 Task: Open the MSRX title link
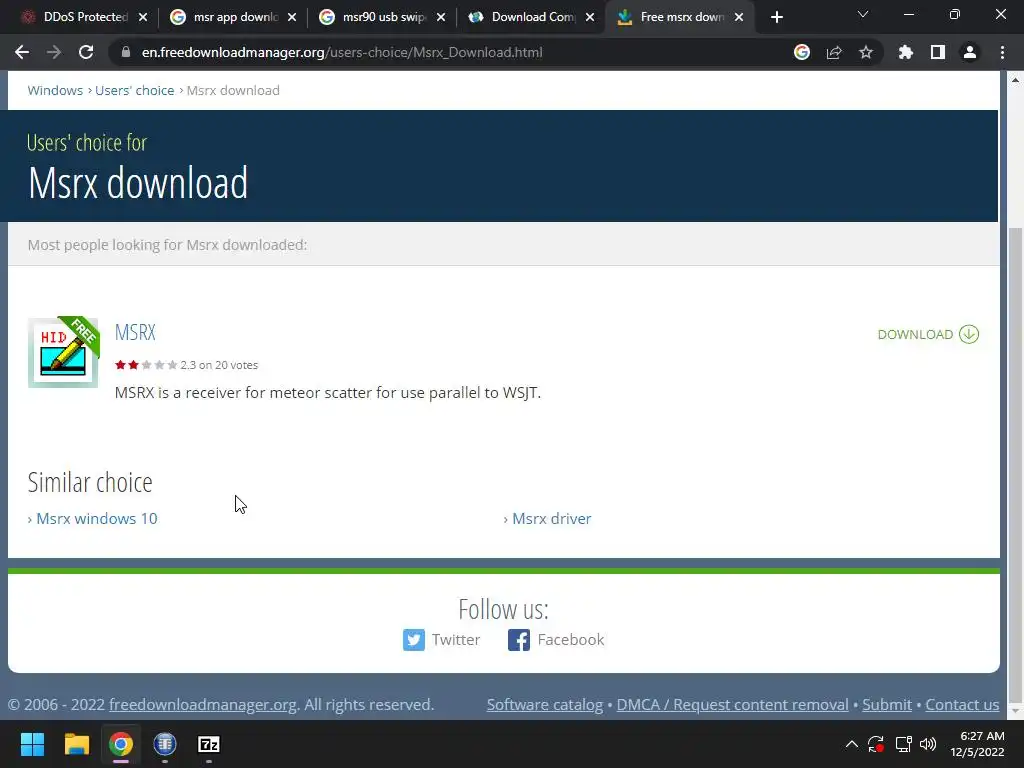[x=135, y=332]
